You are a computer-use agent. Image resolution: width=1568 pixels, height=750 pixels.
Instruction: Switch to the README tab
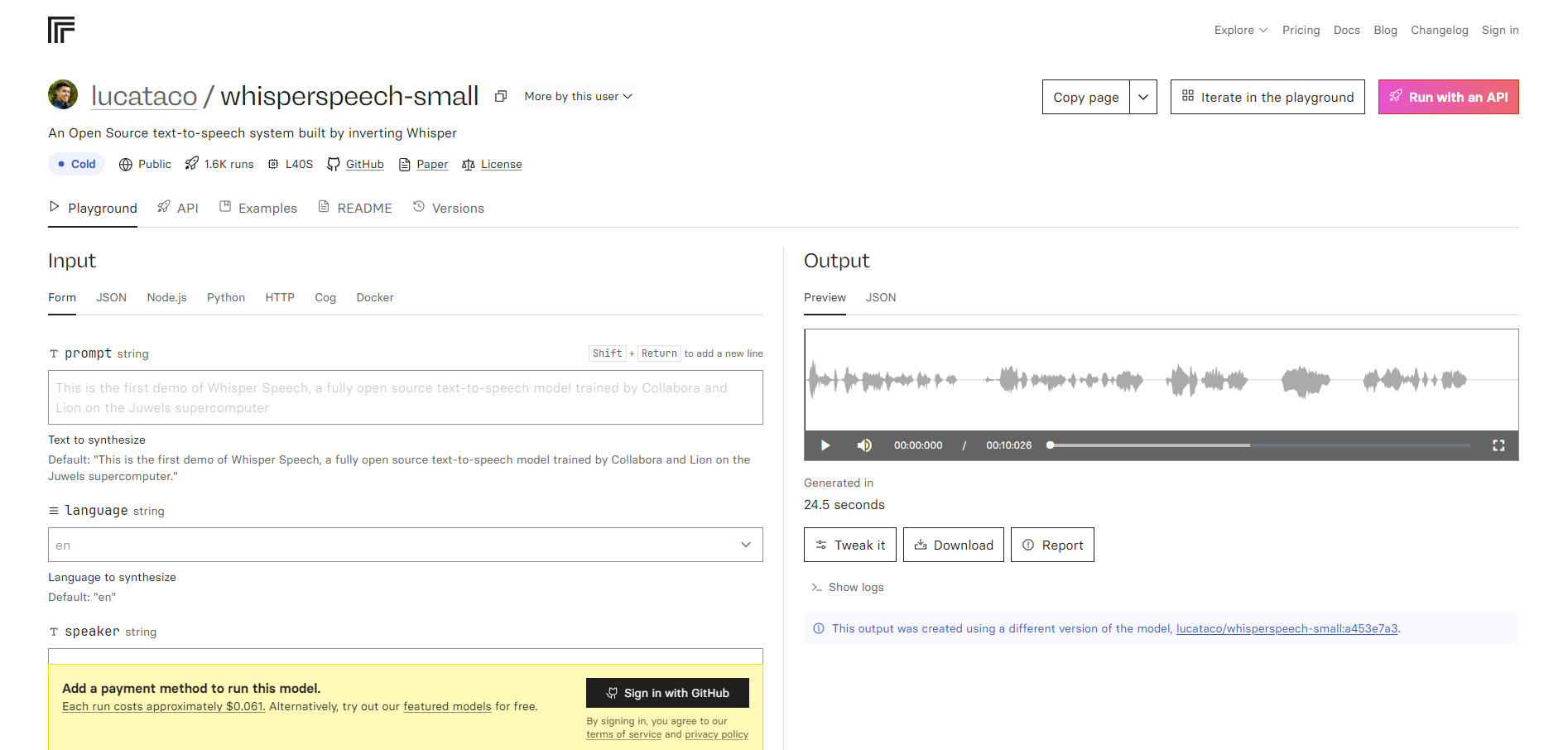(x=355, y=208)
